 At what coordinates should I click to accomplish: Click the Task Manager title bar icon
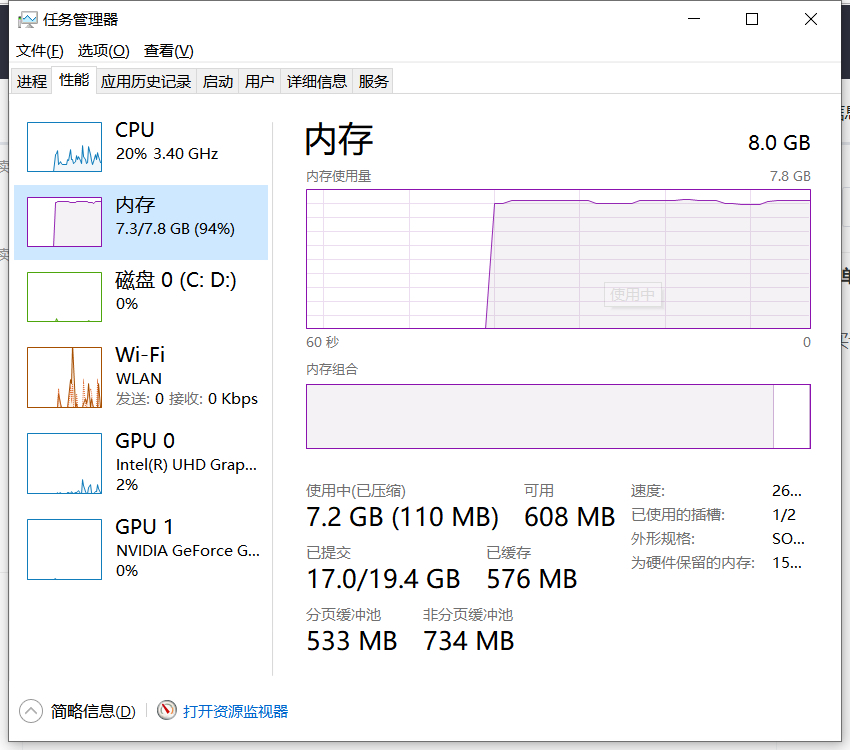pyautogui.click(x=28, y=20)
